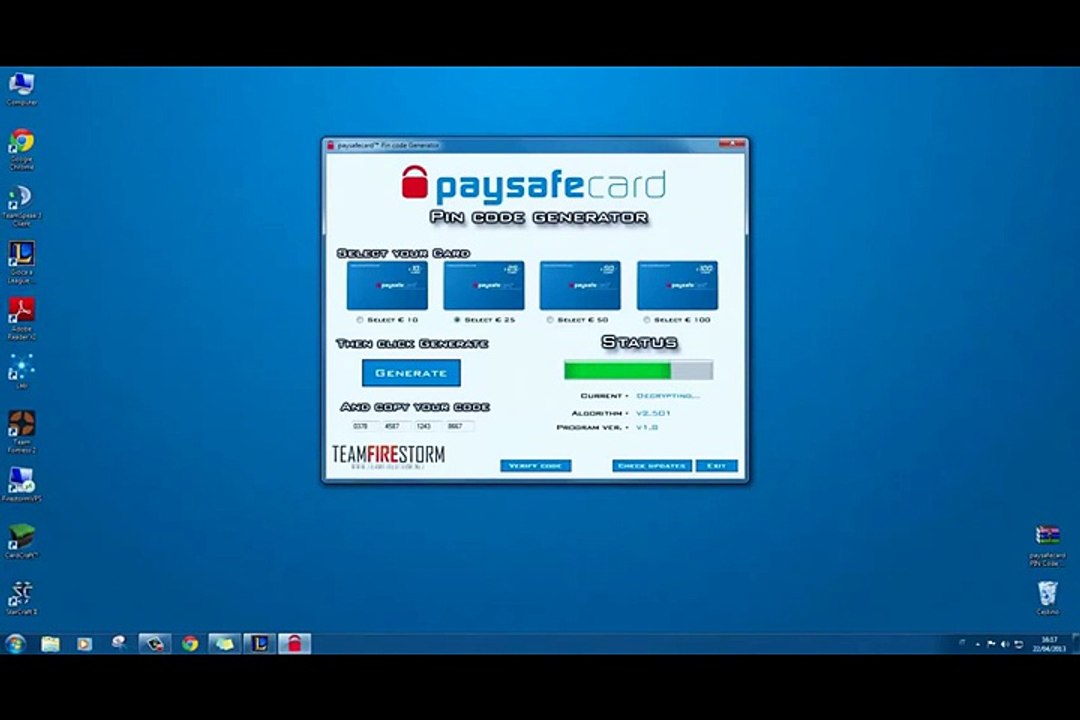1080x720 pixels.
Task: Switch to the highlighted taskbar app left of Chrome
Action: click(x=154, y=644)
